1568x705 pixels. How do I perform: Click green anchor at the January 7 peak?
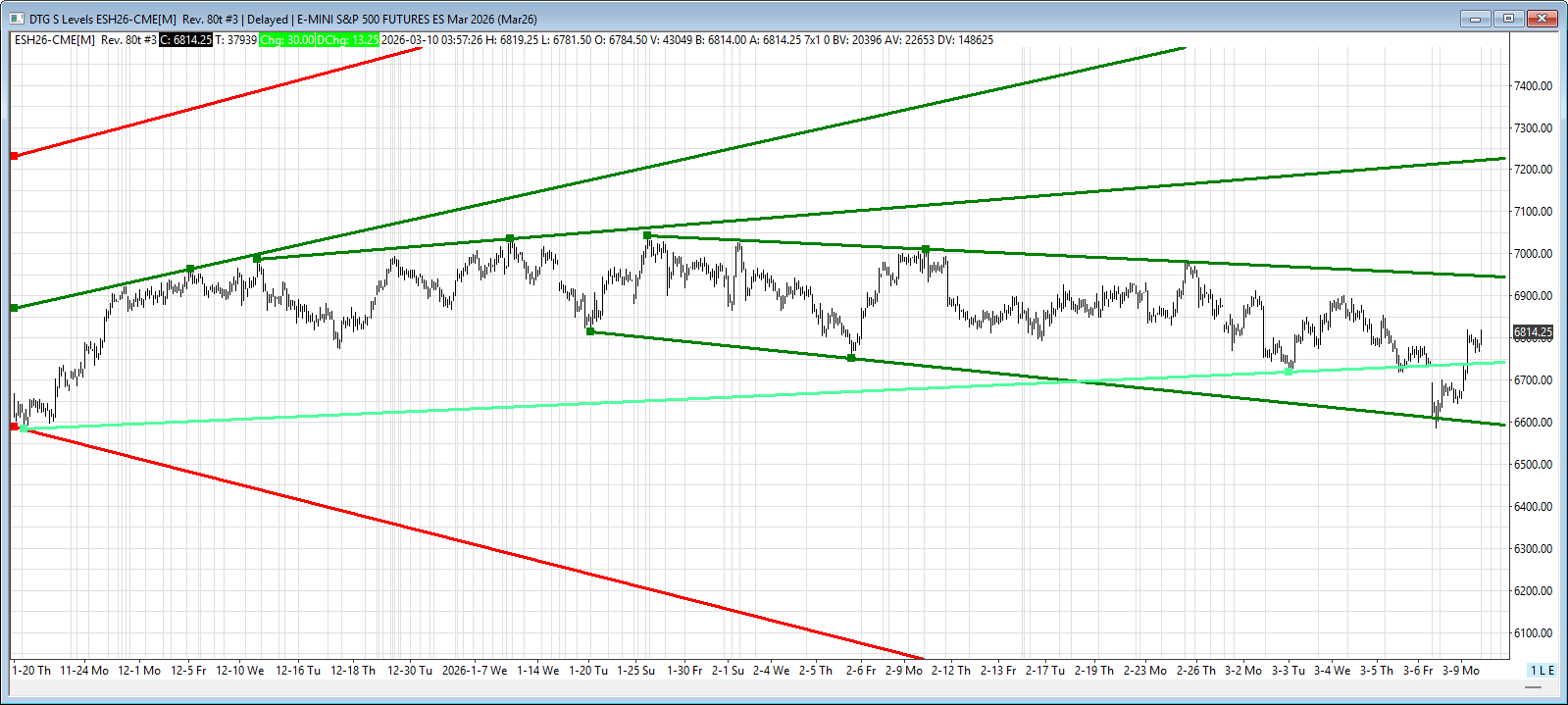click(x=510, y=238)
